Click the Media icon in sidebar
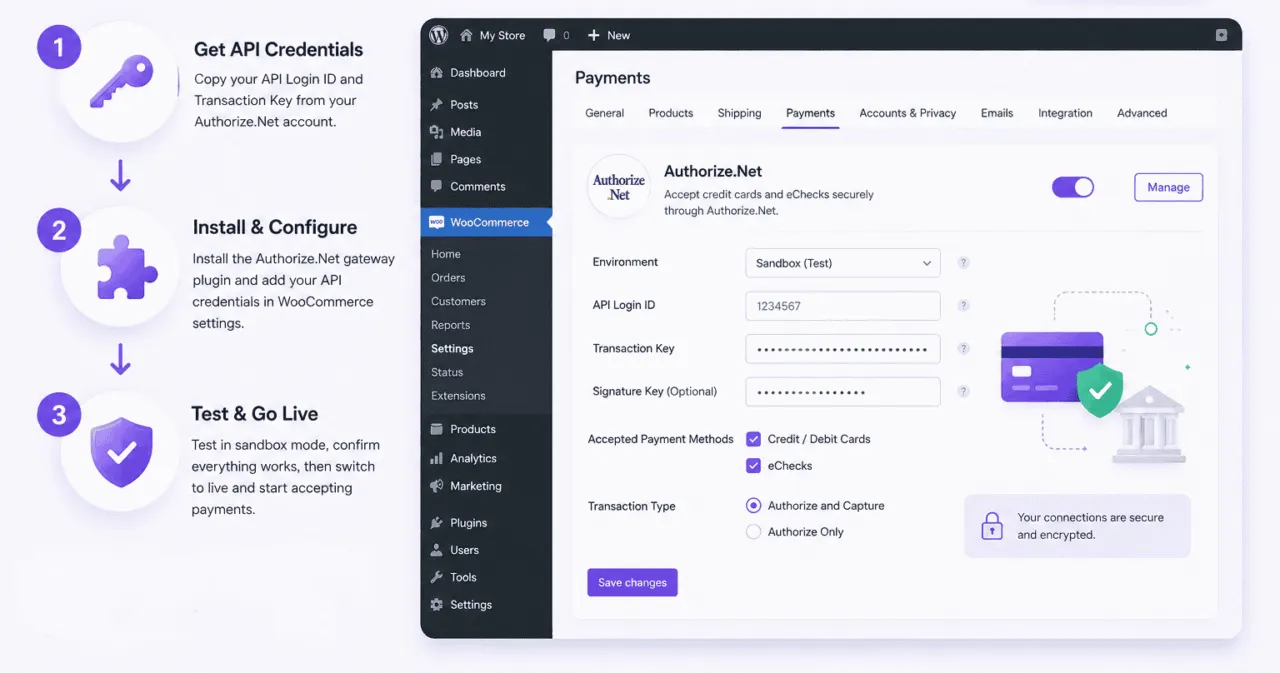1280x673 pixels. tap(436, 132)
